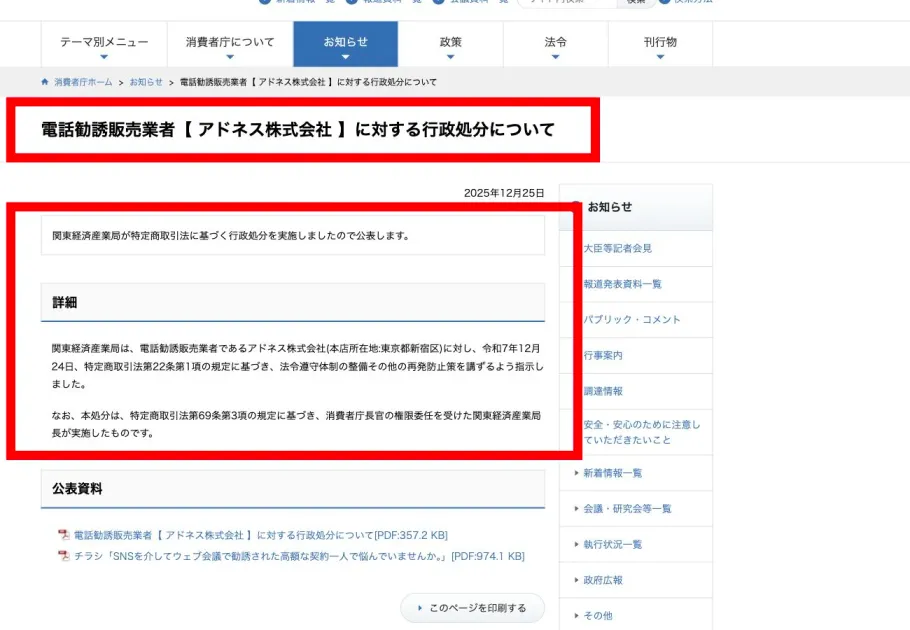Click the 詳細 section heading
910x630 pixels.
point(64,302)
